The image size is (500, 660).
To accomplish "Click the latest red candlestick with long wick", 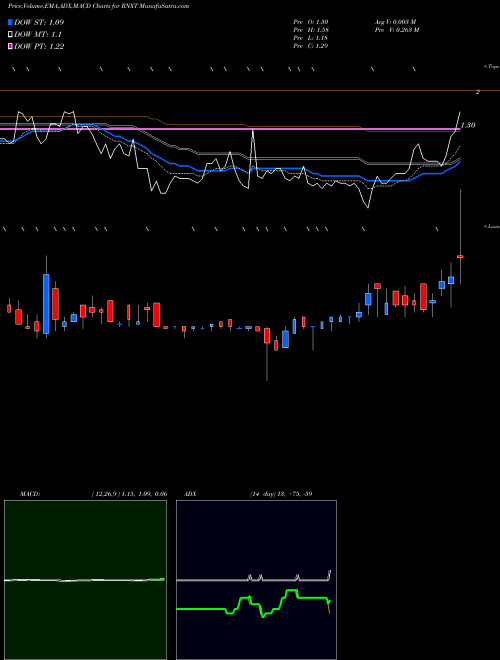I will [x=460, y=256].
